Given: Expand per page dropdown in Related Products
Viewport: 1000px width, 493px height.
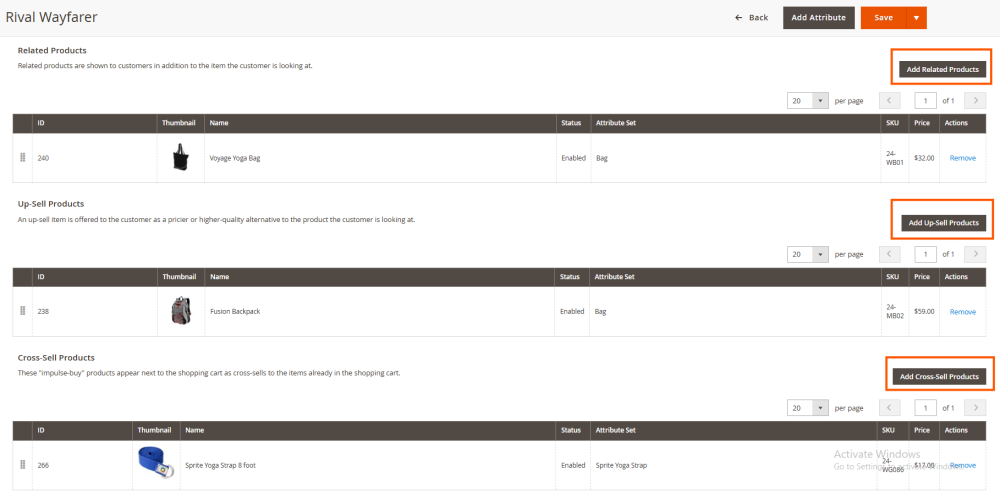Looking at the screenshot, I should (821, 100).
